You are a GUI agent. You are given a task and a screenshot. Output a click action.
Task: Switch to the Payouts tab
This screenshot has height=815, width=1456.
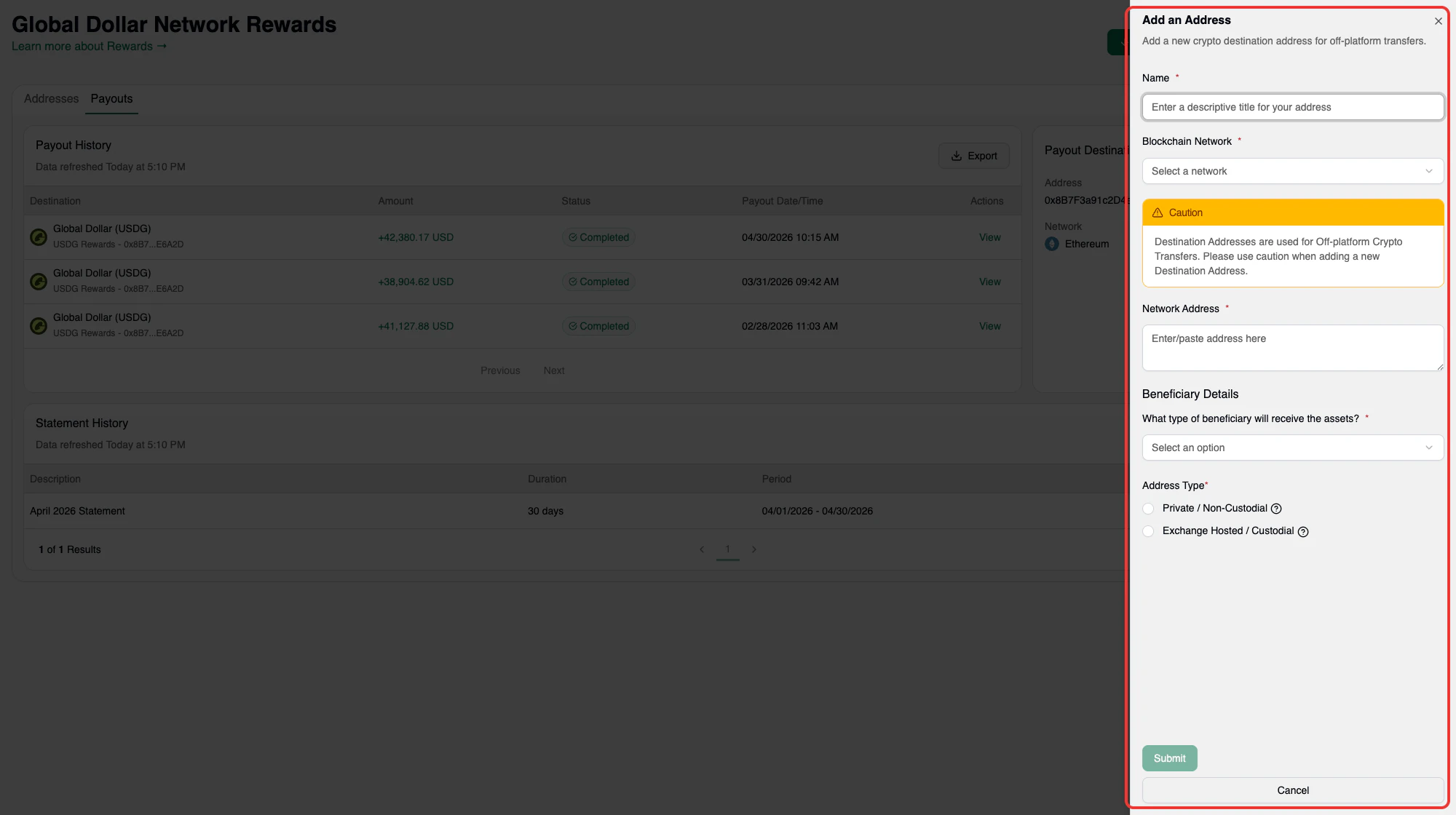coord(111,99)
